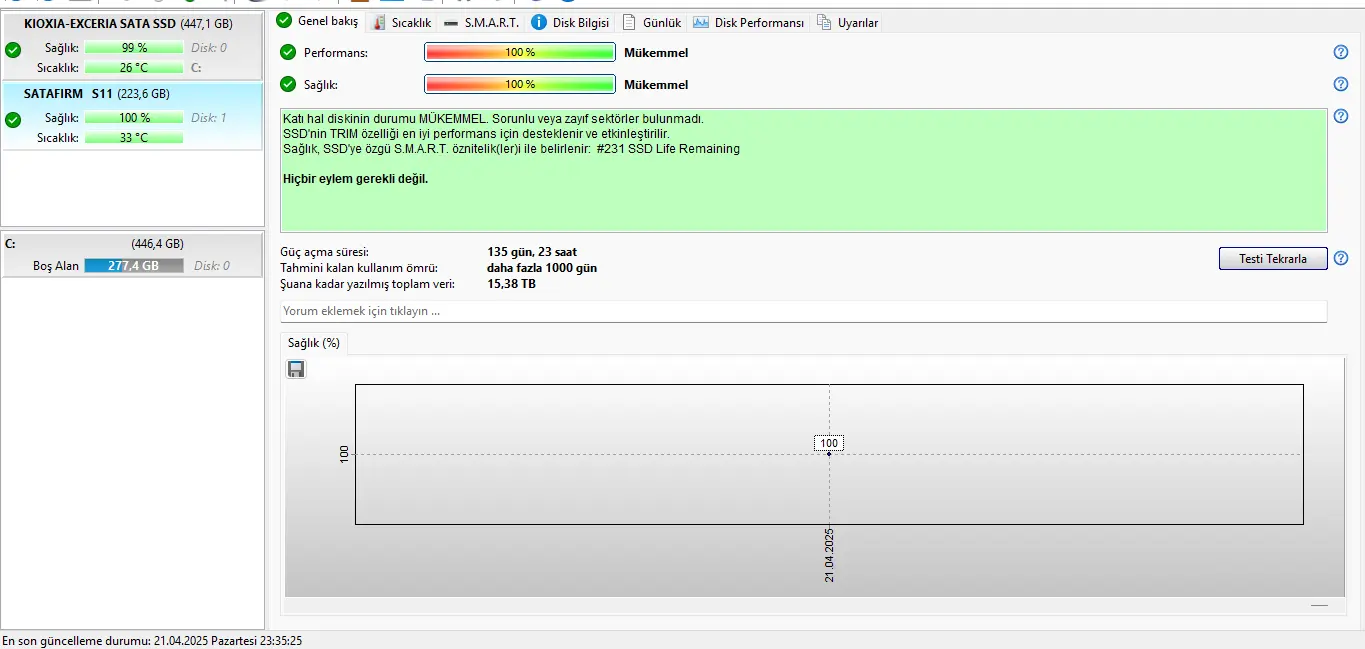The width and height of the screenshot is (1365, 649).
Task: Click the help icon next to Performans
Action: [x=1341, y=52]
